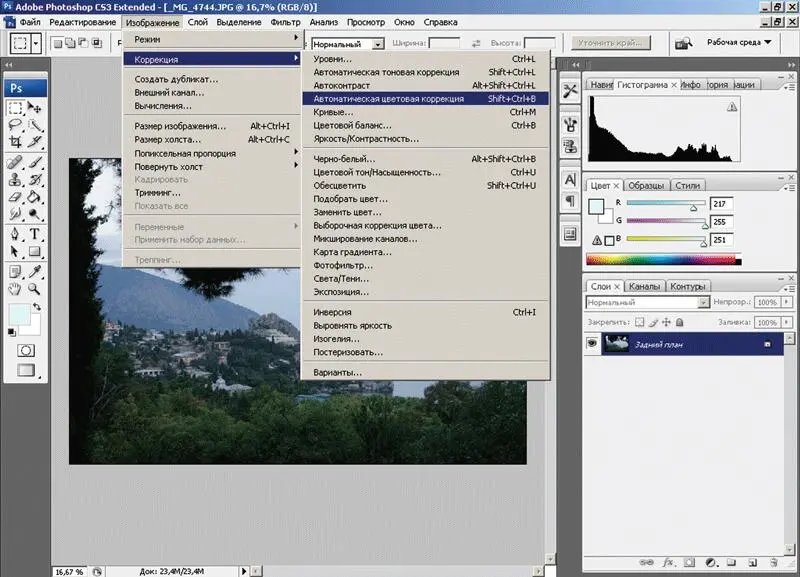Select the Rectangle shape tool
Screen dimensions: 800x577
[x=35, y=252]
